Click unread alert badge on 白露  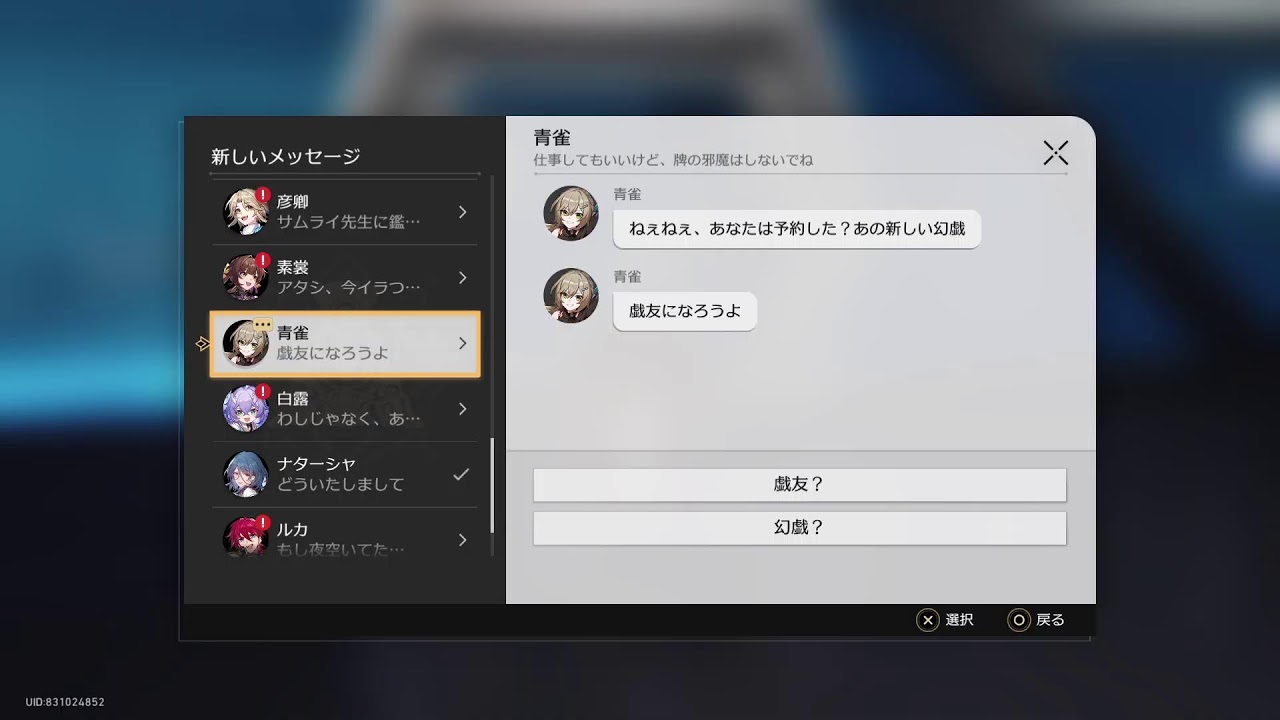(x=263, y=392)
